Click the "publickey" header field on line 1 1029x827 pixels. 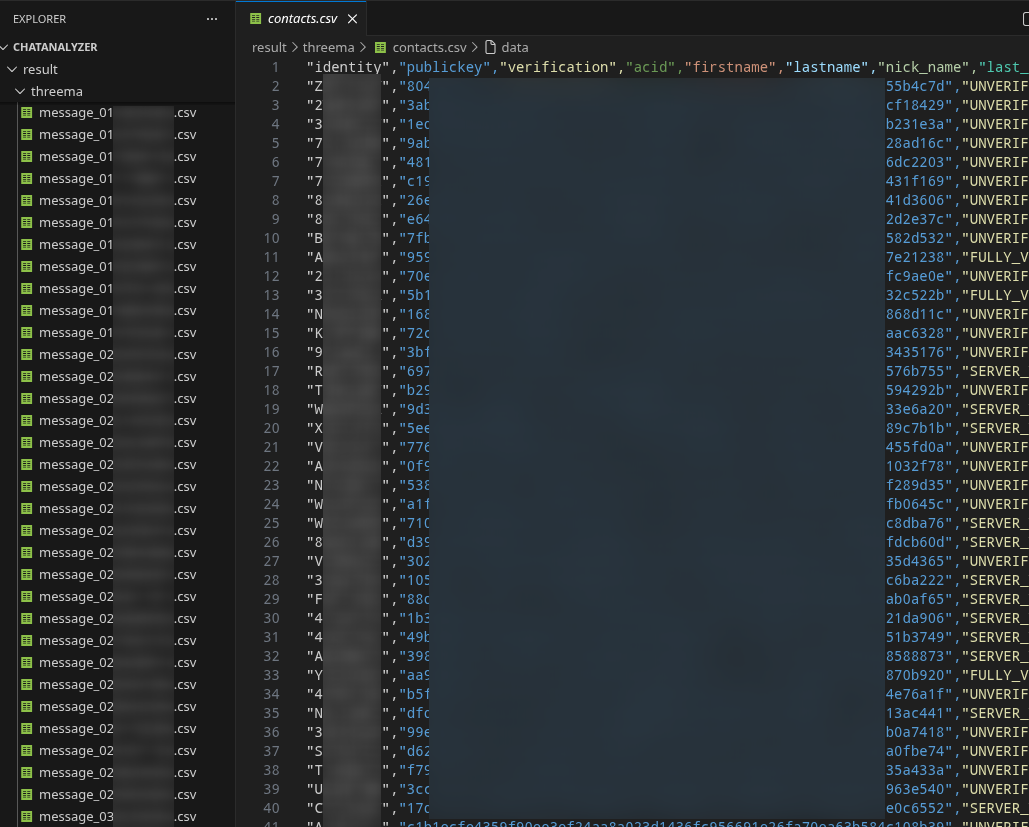444,67
